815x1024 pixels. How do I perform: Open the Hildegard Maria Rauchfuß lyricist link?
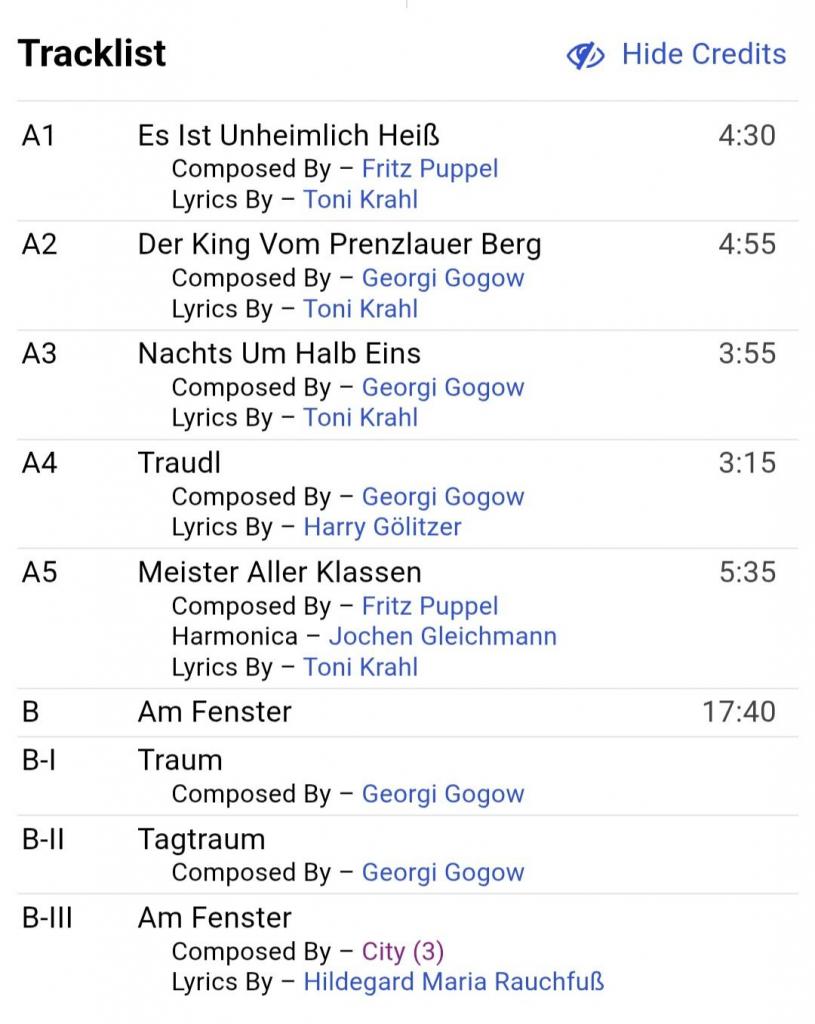(x=453, y=982)
